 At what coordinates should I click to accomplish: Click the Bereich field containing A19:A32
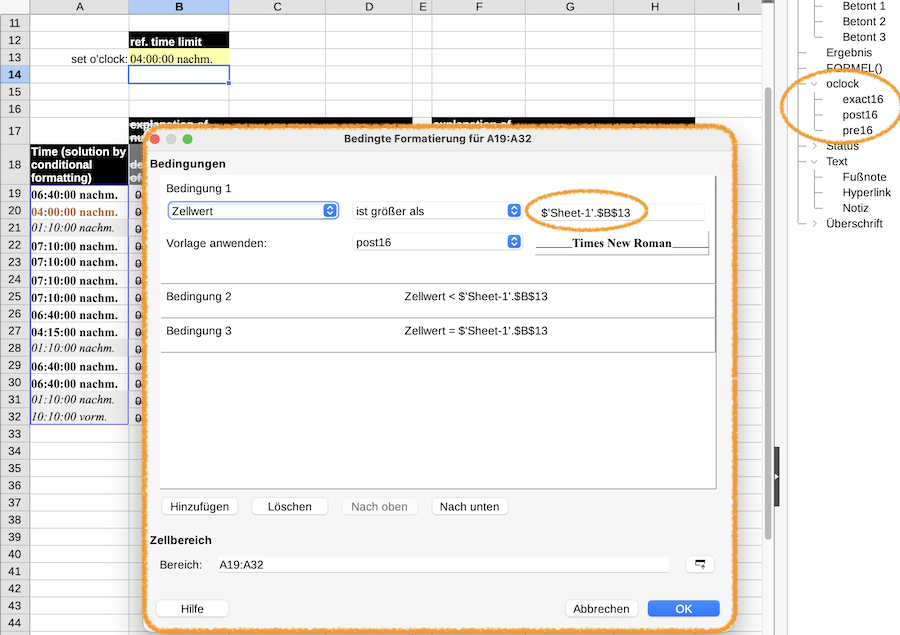point(443,564)
